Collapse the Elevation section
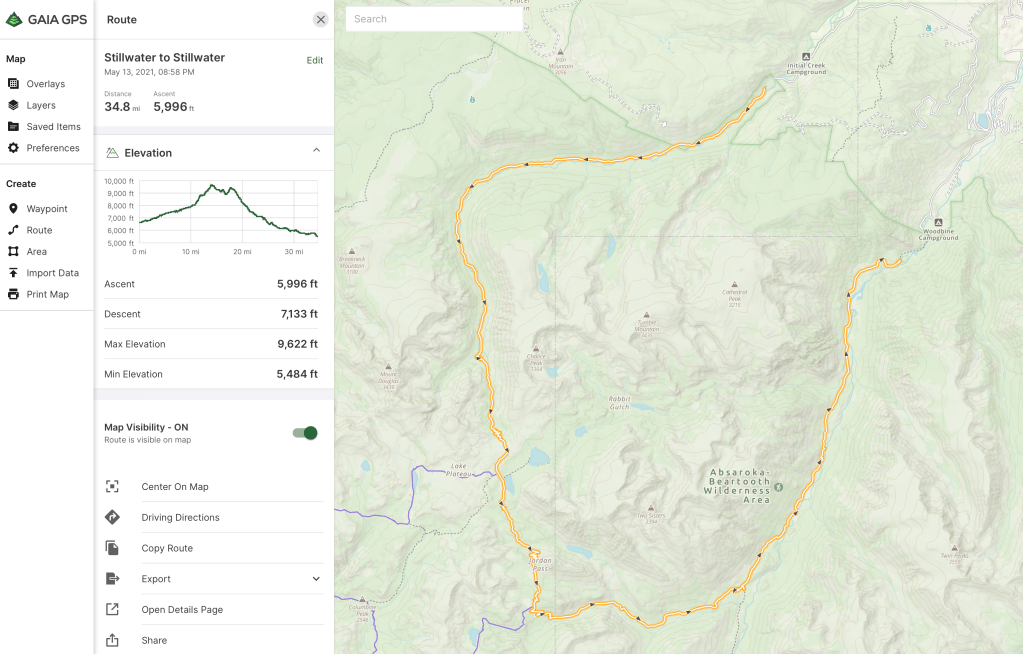This screenshot has height=654, width=1023. point(316,151)
